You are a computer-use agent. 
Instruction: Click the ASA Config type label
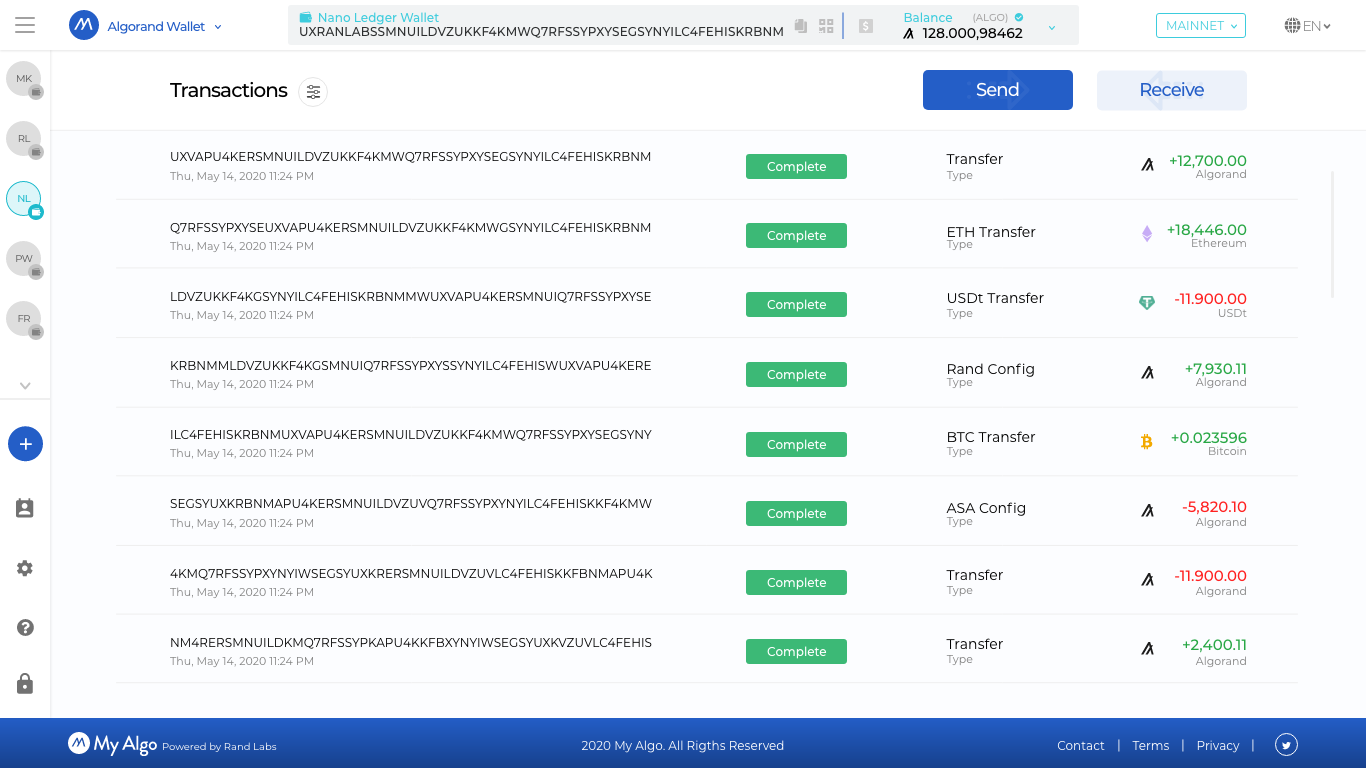coord(986,508)
